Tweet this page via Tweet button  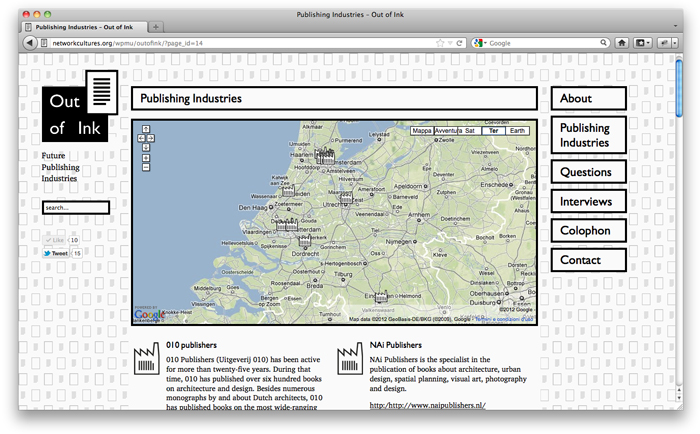[55, 254]
